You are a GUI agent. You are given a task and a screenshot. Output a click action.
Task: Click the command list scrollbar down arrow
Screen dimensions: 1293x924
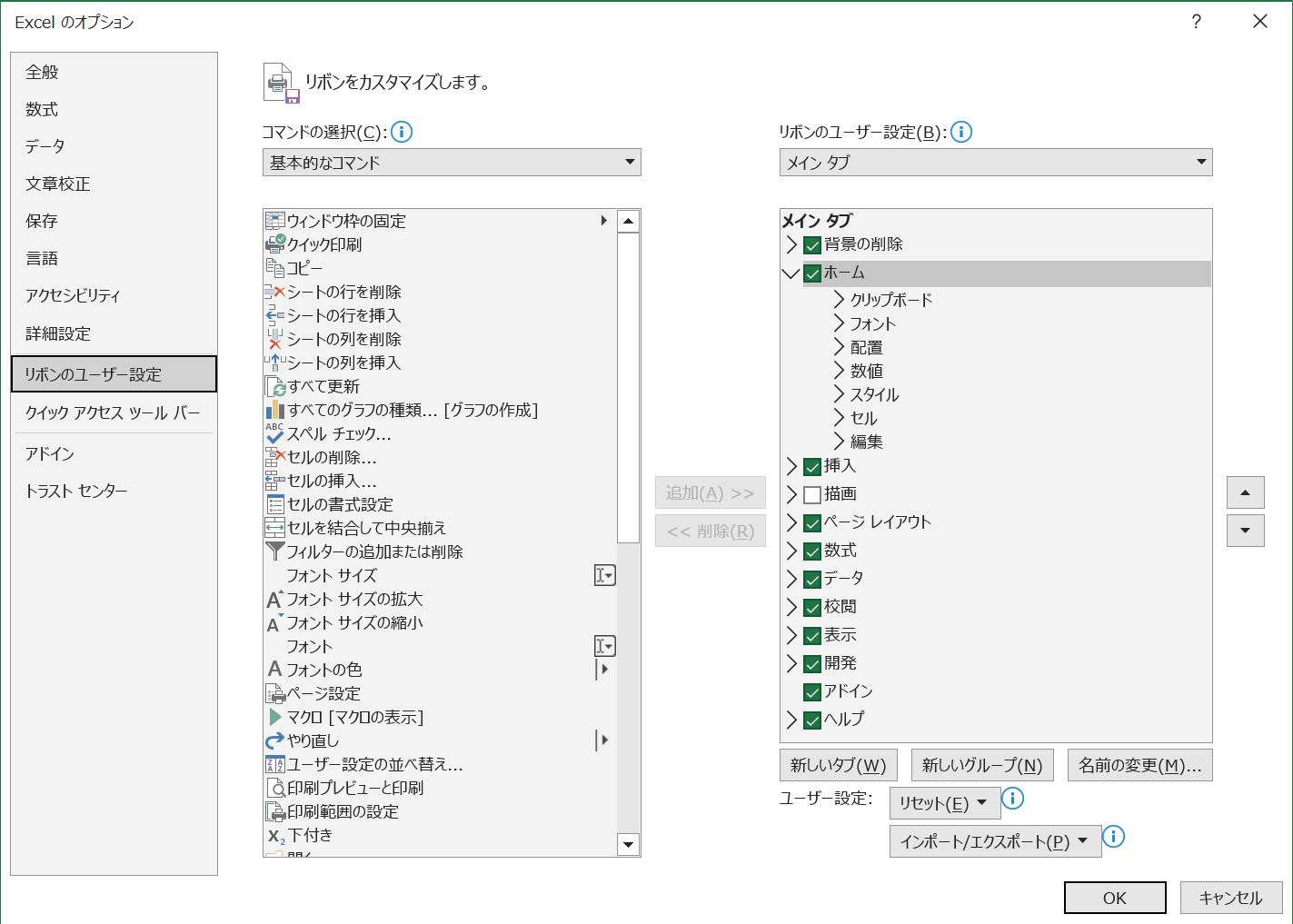628,845
